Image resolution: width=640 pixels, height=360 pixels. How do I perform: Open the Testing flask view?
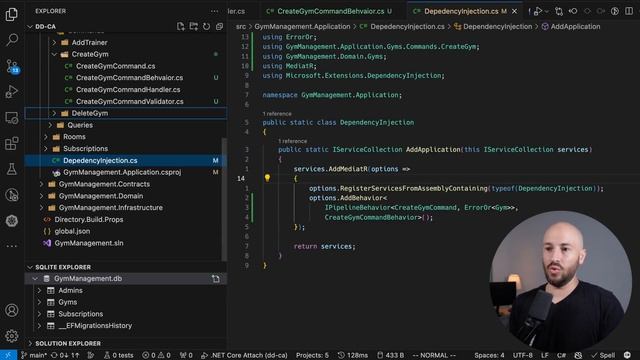coord(11,169)
